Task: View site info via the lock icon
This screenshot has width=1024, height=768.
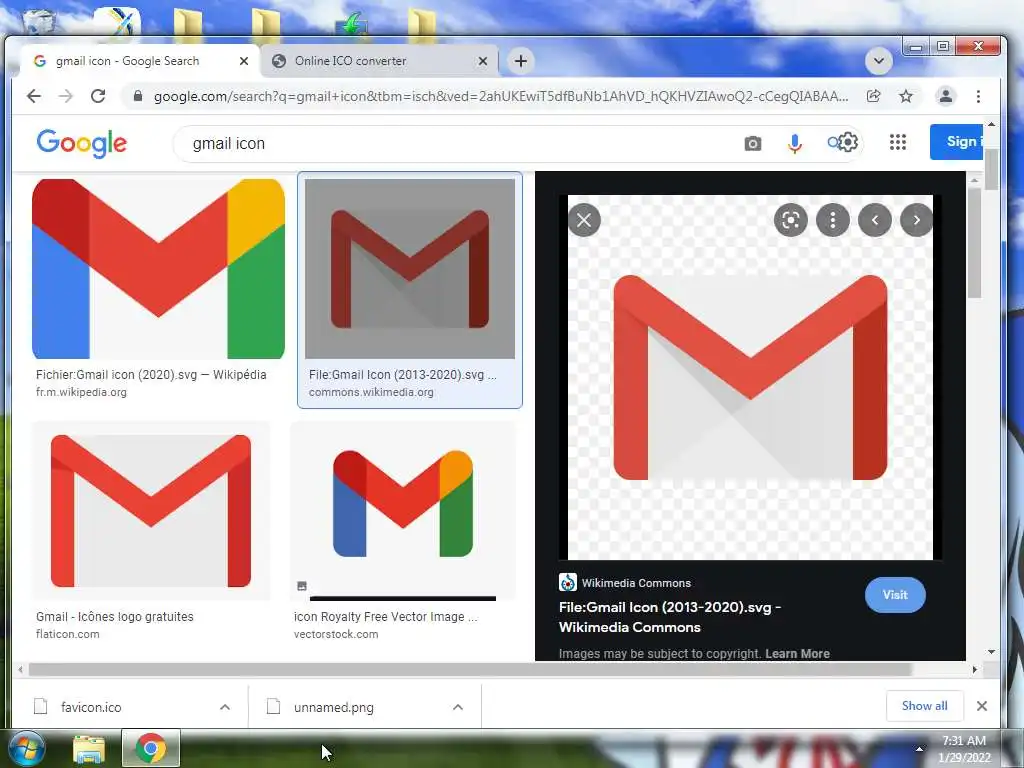Action: [137, 97]
